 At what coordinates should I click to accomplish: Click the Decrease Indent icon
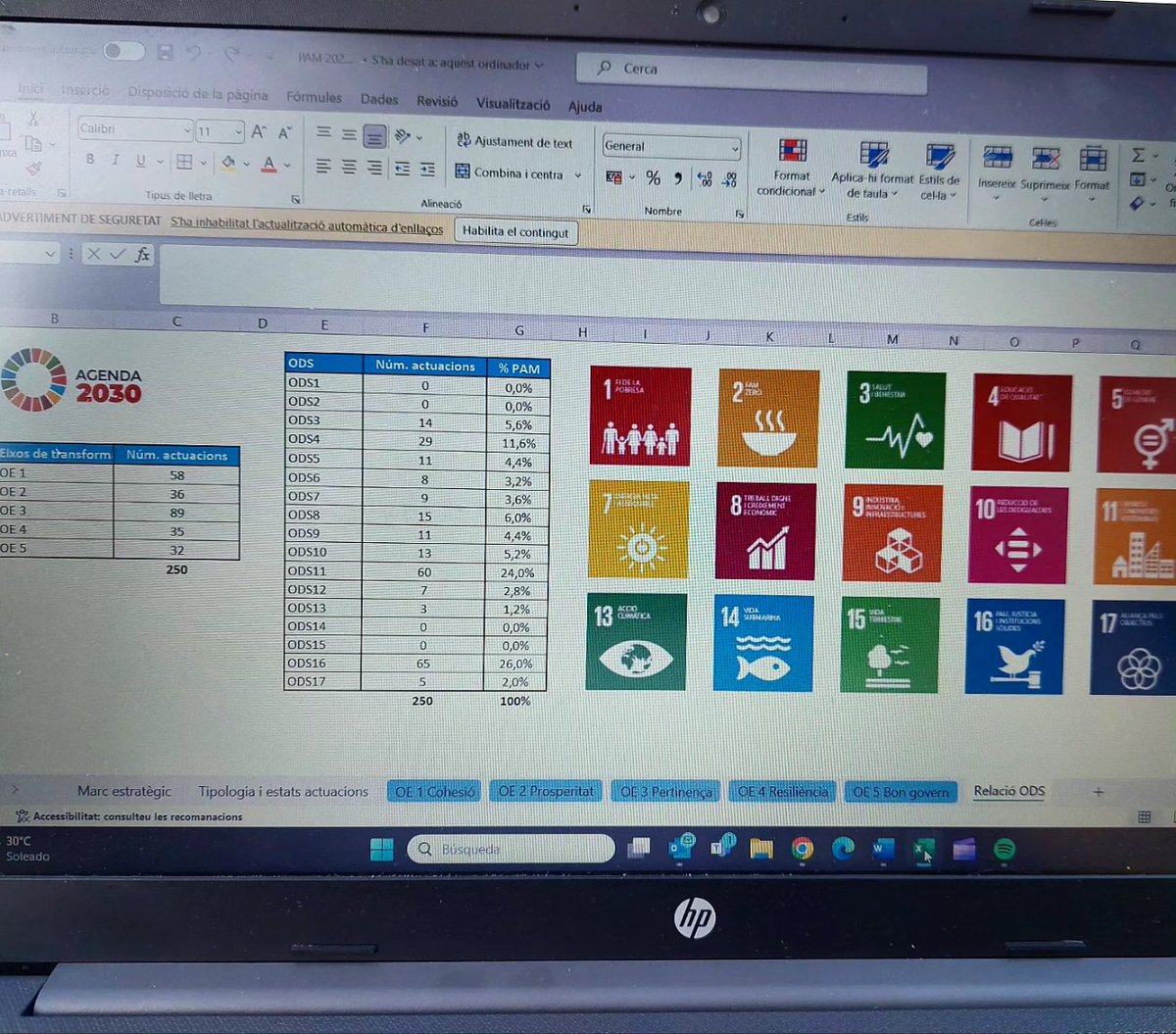(x=402, y=170)
